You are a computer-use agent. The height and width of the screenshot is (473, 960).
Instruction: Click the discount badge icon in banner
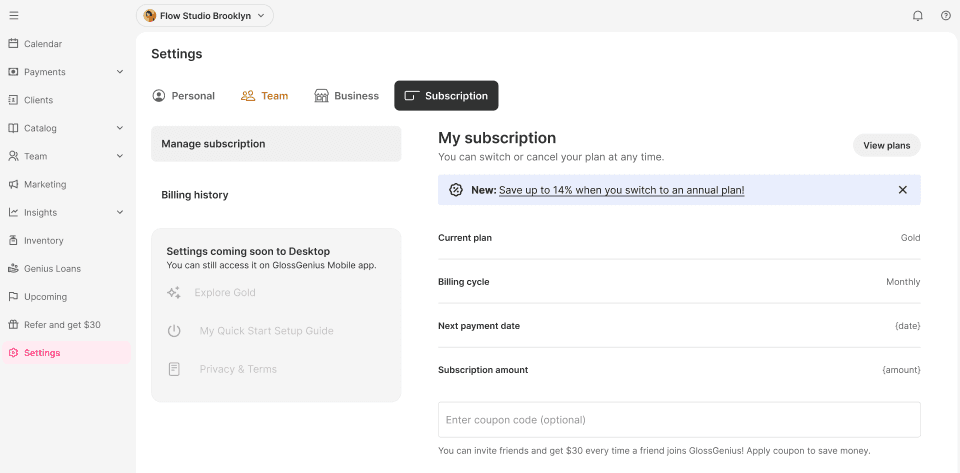point(456,190)
